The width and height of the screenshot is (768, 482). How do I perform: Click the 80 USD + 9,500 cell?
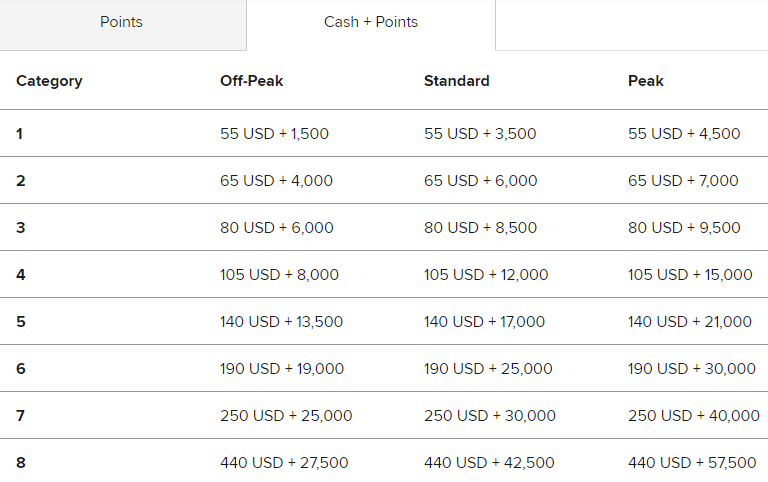coord(684,228)
